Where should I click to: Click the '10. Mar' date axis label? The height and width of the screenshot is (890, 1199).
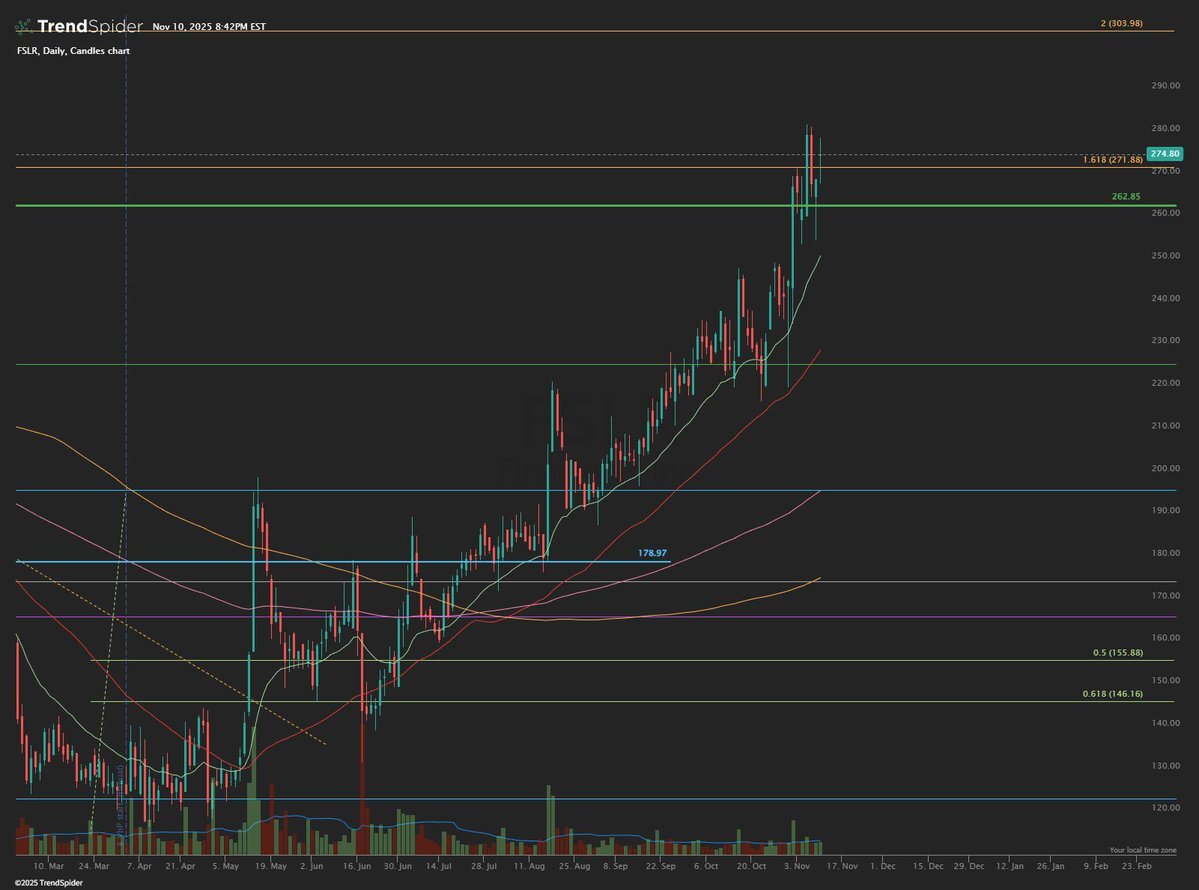pos(49,866)
